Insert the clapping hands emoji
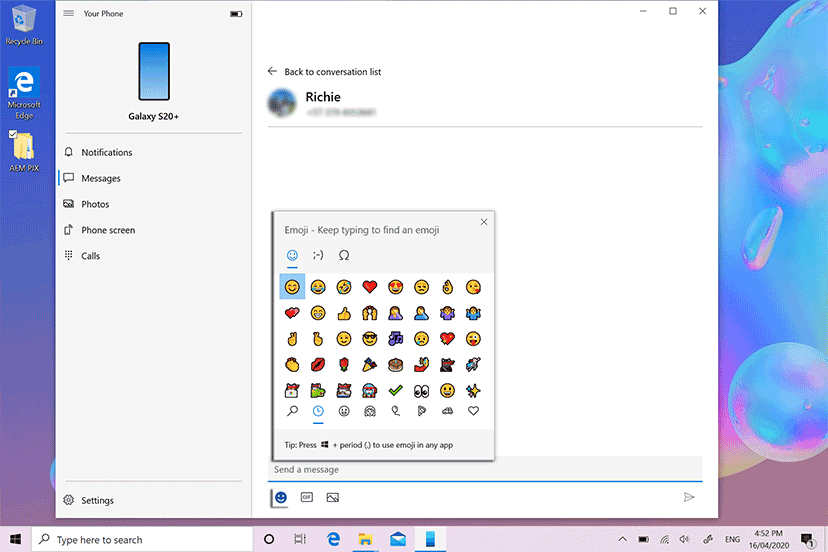 pos(292,364)
